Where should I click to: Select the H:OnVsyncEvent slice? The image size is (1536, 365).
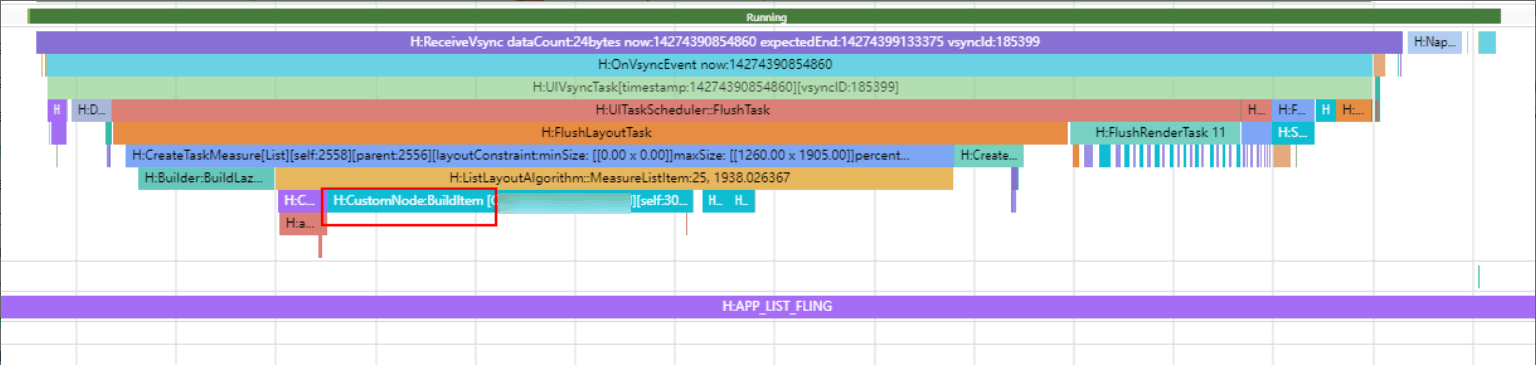(x=709, y=64)
